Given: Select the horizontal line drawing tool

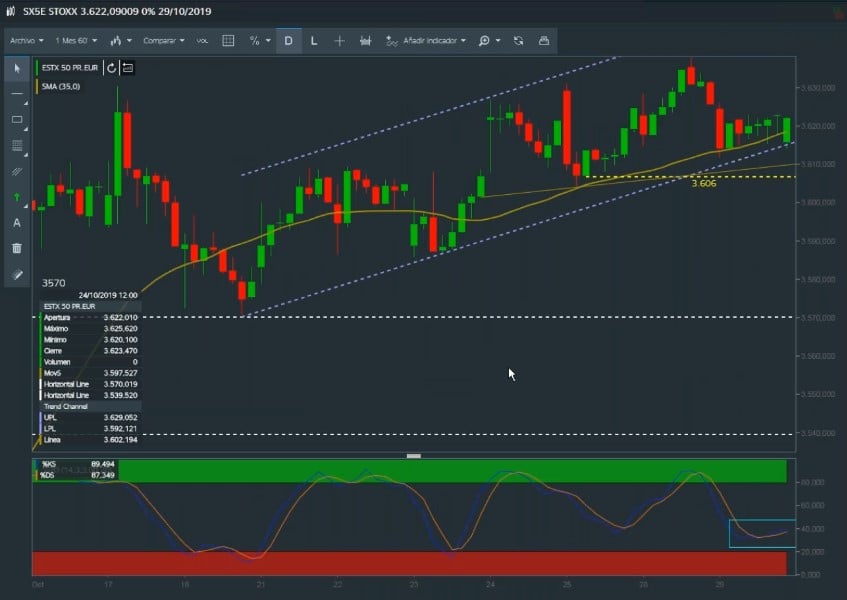Looking at the screenshot, I should pyautogui.click(x=17, y=94).
